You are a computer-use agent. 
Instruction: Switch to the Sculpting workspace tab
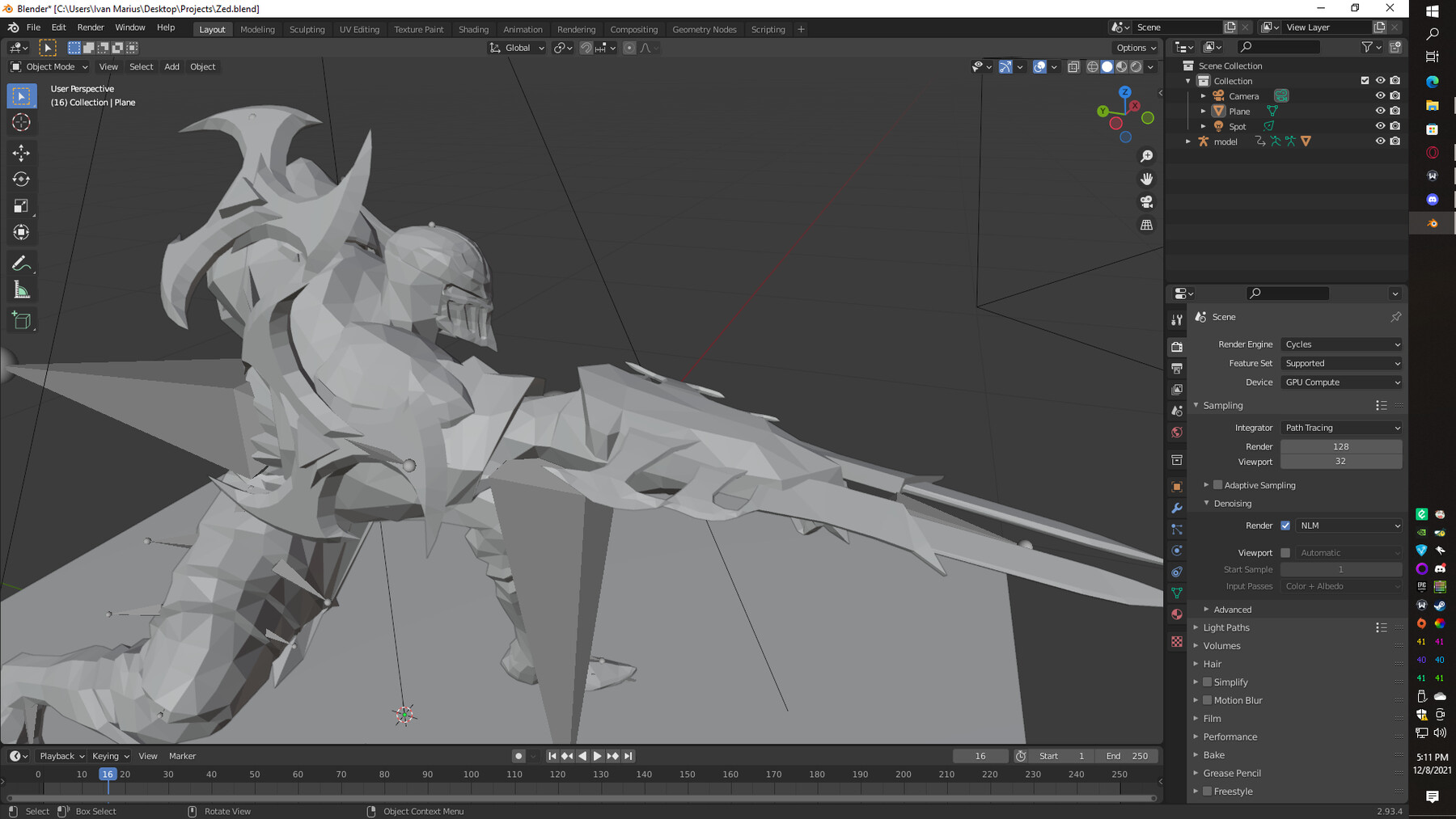click(x=307, y=30)
